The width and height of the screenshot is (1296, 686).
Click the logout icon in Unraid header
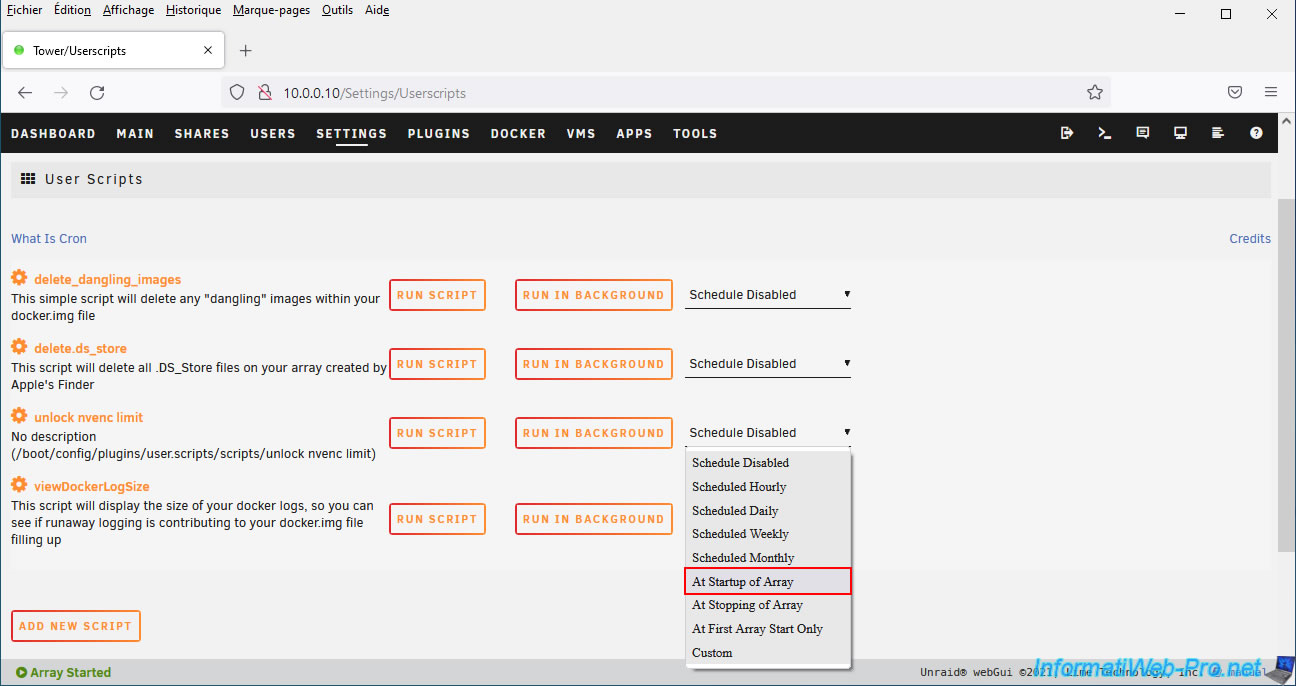pos(1067,133)
